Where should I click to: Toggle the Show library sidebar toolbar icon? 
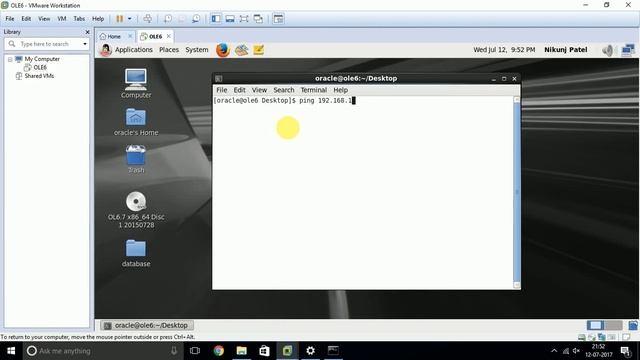[x=216, y=19]
